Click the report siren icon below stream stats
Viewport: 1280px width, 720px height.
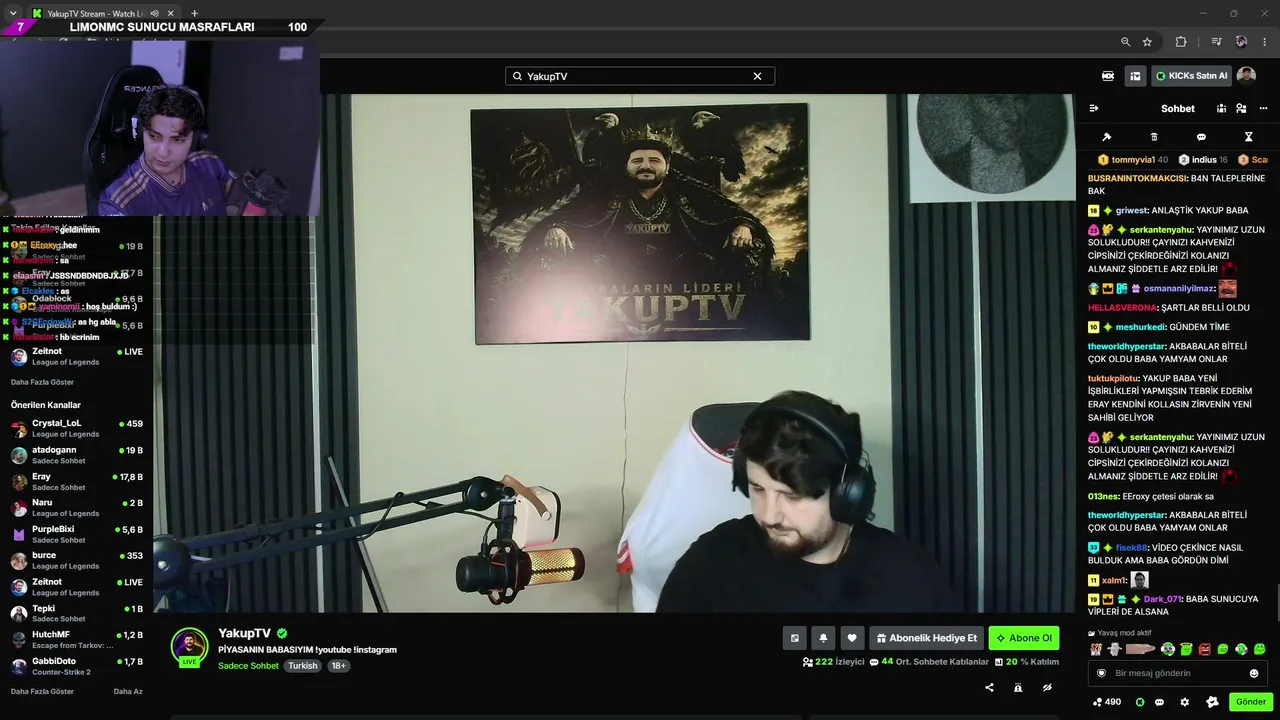[x=1018, y=688]
